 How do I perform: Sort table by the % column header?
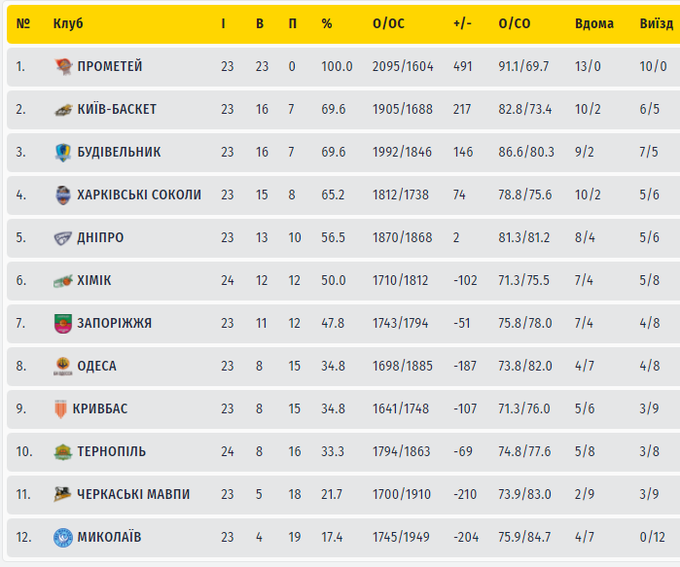pyautogui.click(x=327, y=24)
